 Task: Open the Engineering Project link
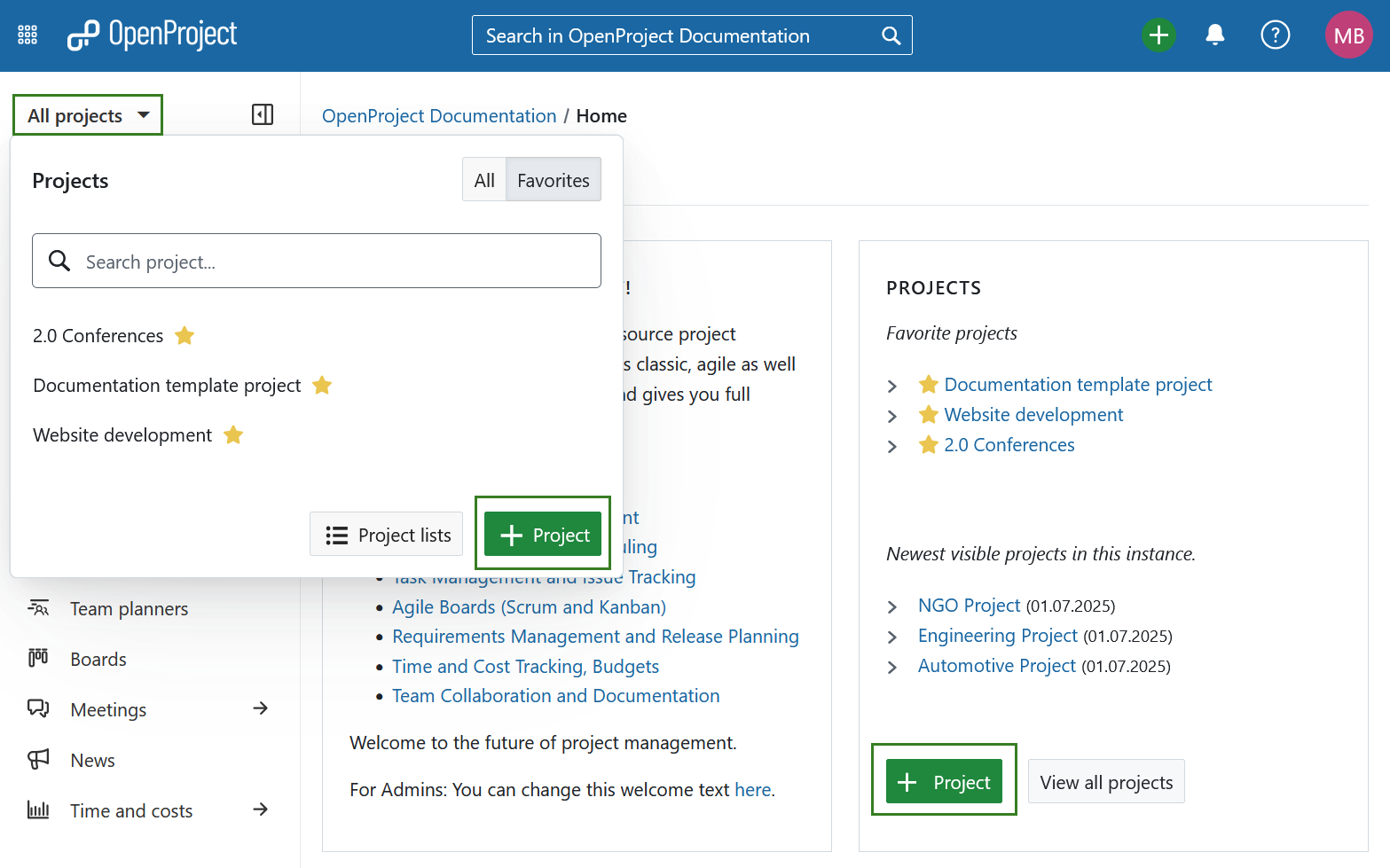(x=998, y=635)
